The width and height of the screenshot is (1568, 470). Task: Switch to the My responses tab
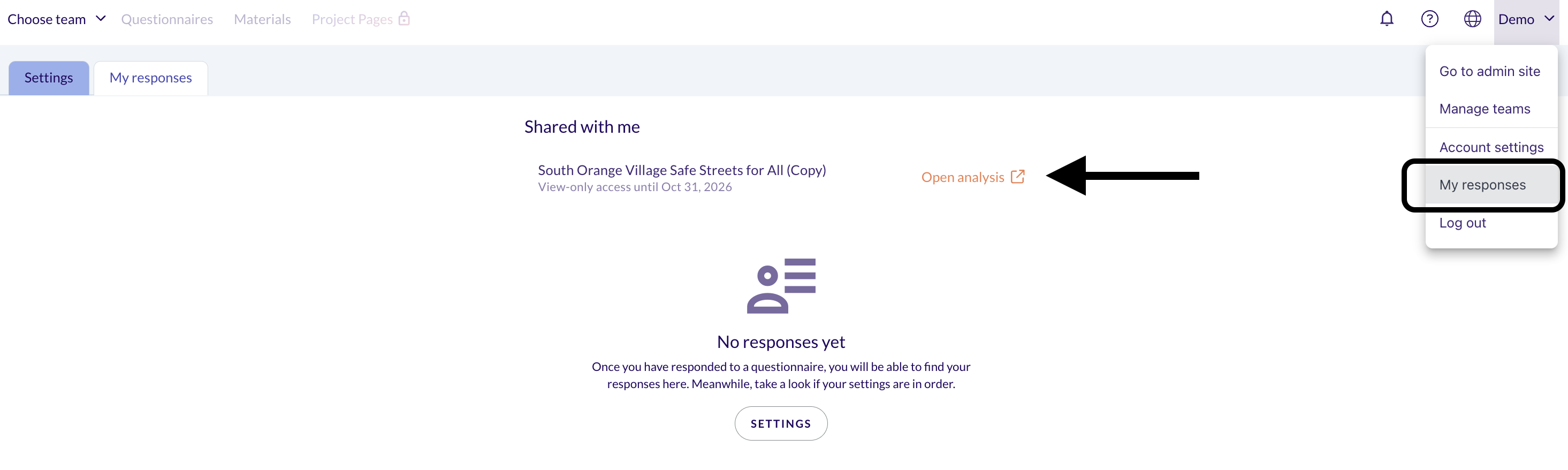[x=150, y=78]
